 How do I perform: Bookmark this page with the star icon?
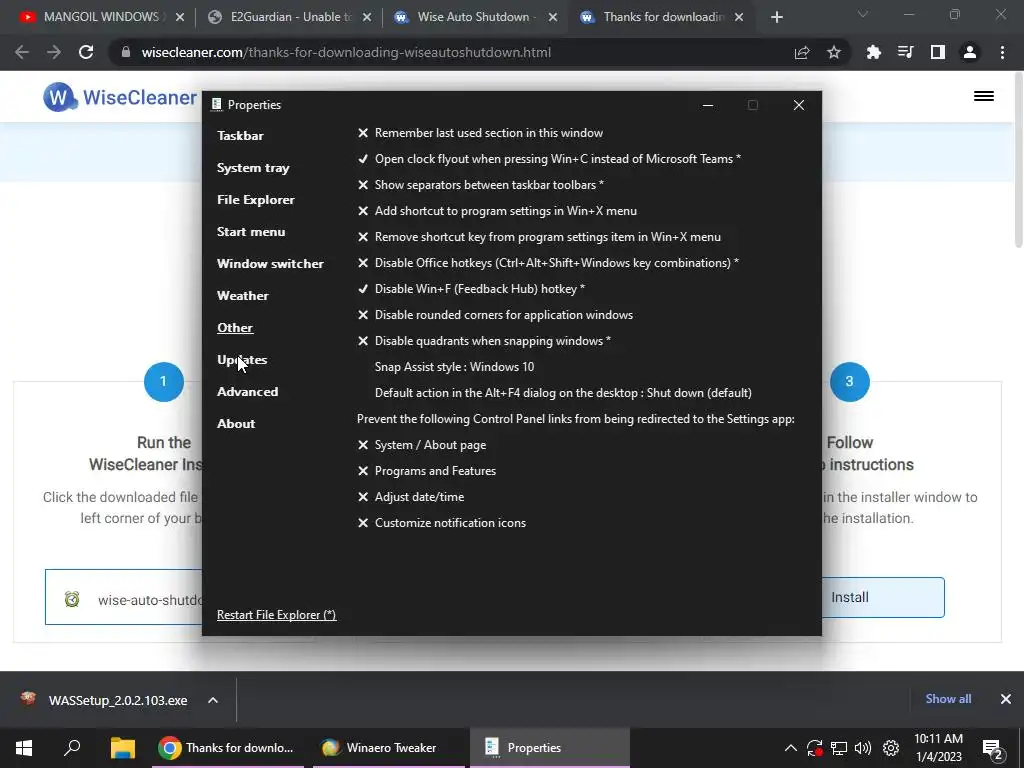pyautogui.click(x=833, y=52)
